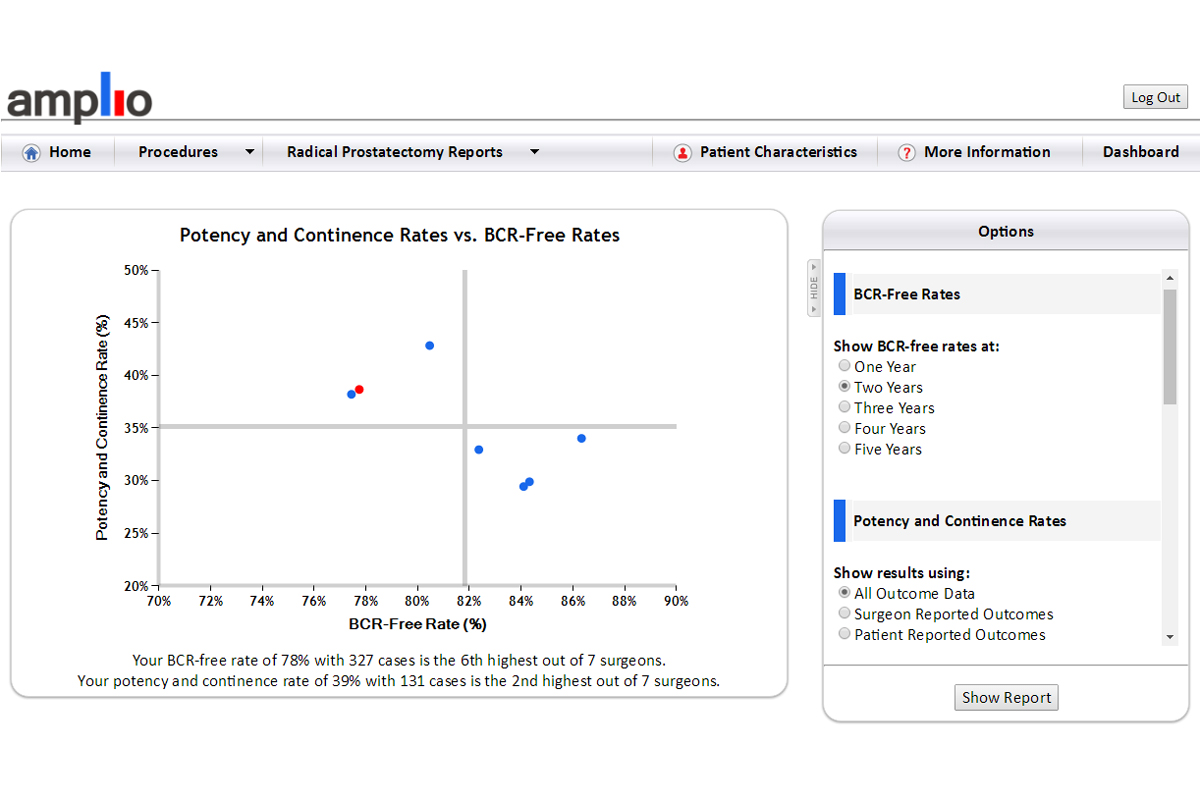Click the More Information question mark icon

click(x=906, y=153)
